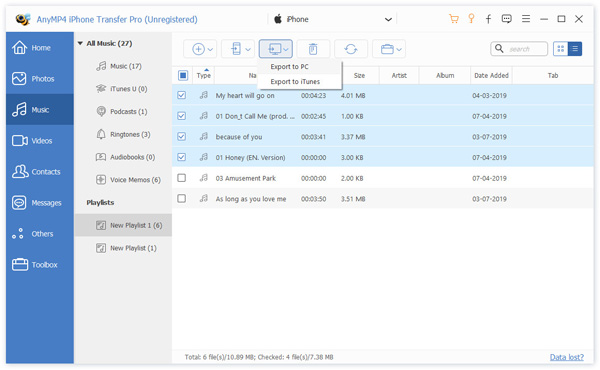Open the Facebook share icon
This screenshot has height=370, width=600.
click(489, 19)
